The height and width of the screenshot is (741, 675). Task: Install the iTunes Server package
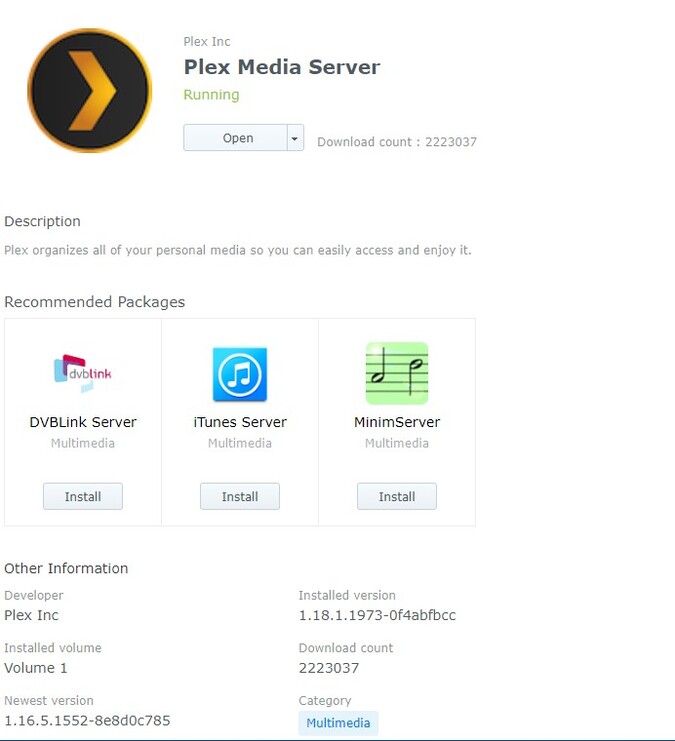(240, 496)
